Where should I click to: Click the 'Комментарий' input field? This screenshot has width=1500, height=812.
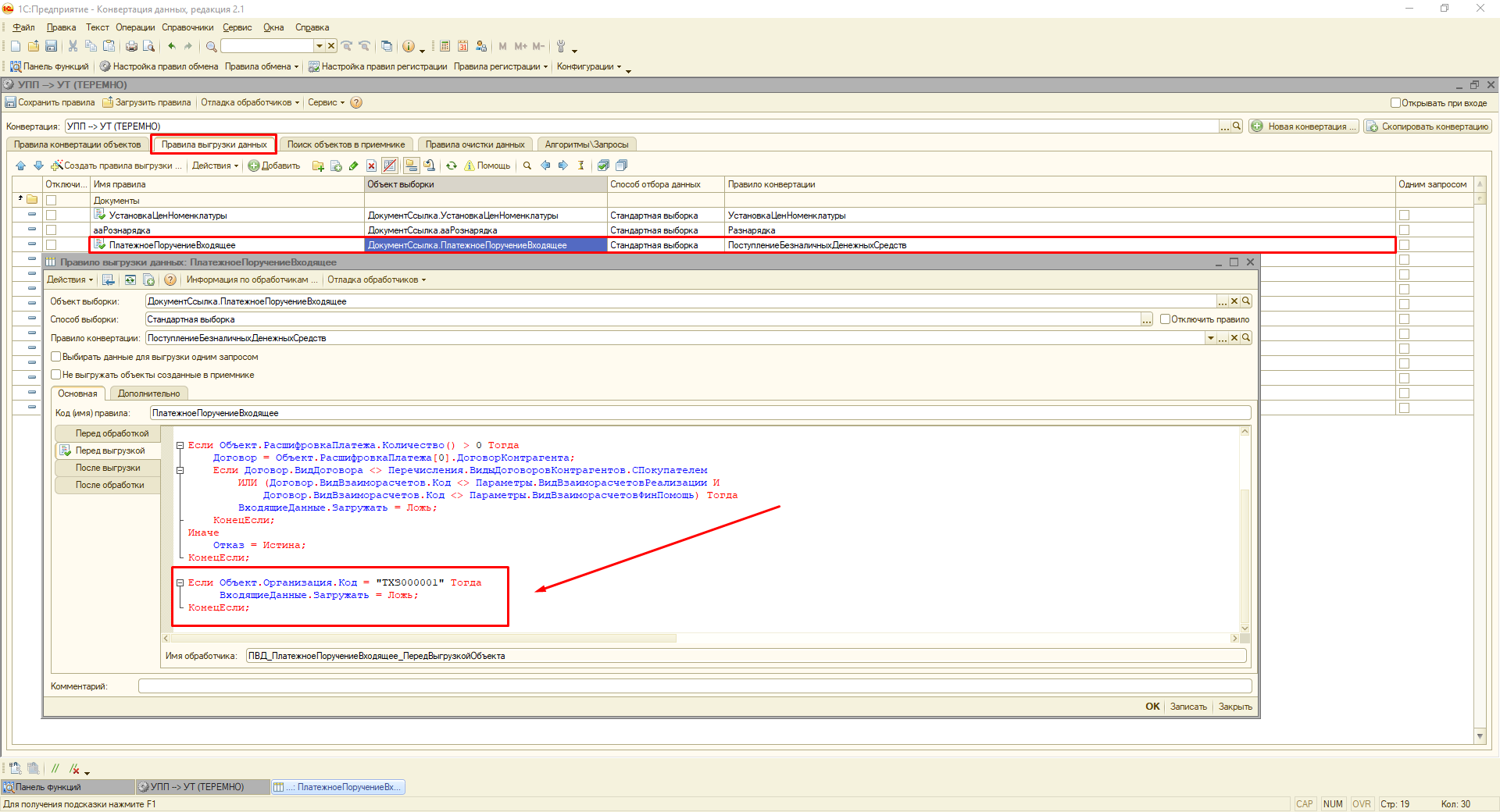pos(695,686)
